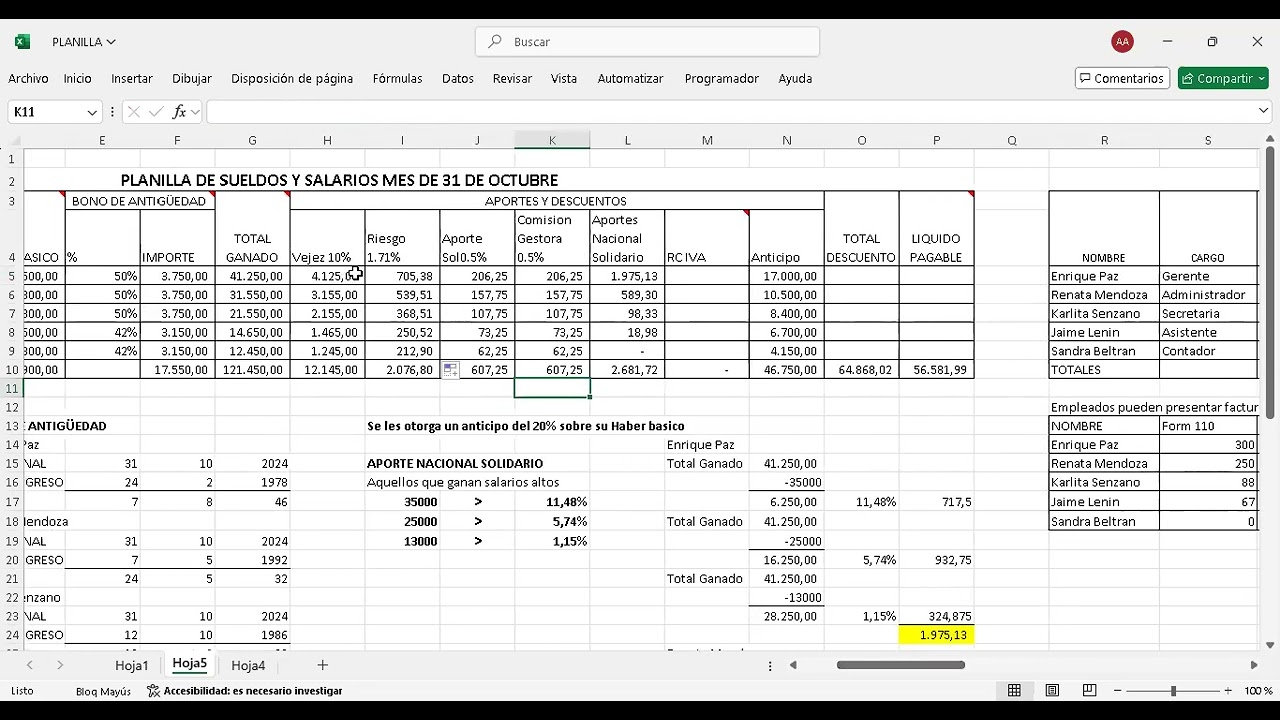The image size is (1280, 720).
Task: Zoom in with the plus icon
Action: tap(1228, 691)
